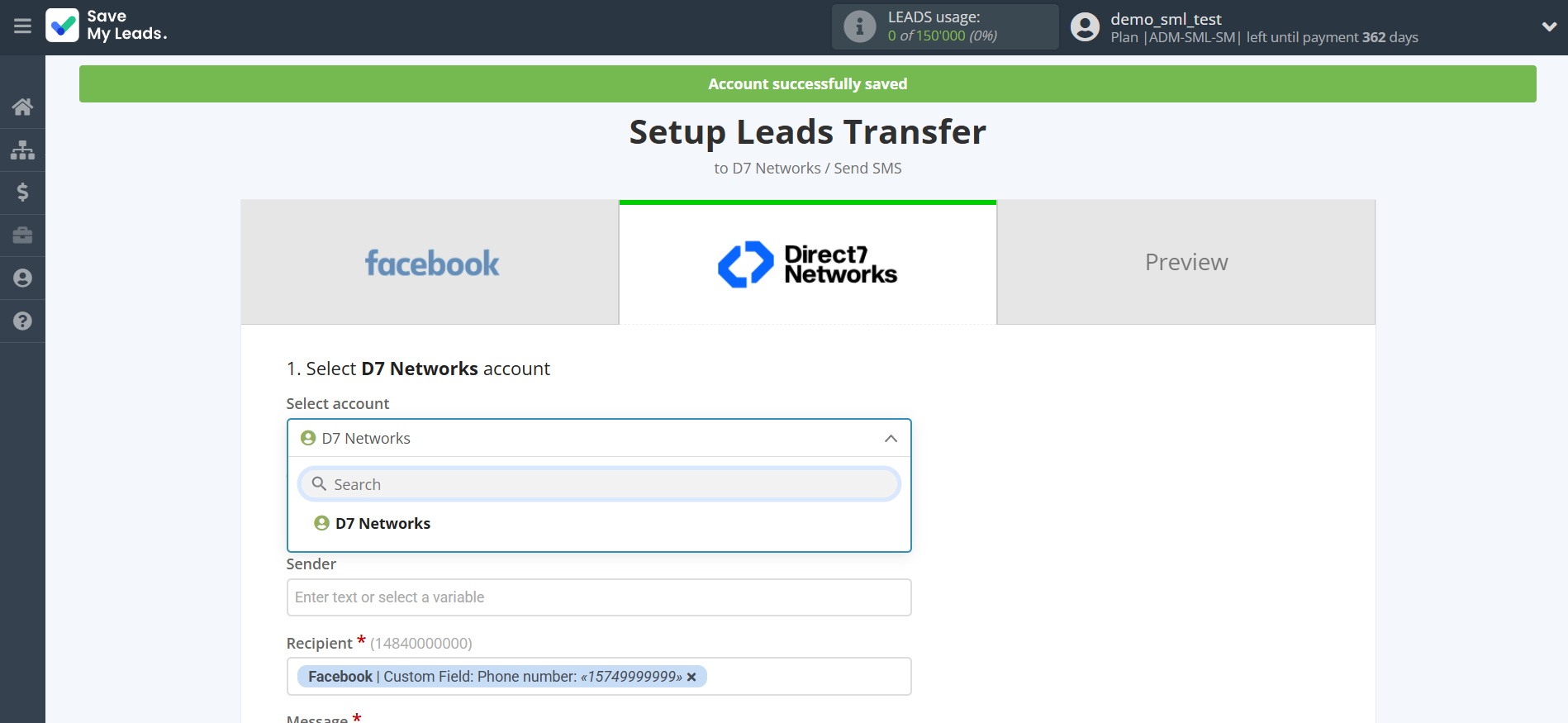Image resolution: width=1568 pixels, height=723 pixels.
Task: Remove the Facebook phone number tag
Action: point(692,678)
